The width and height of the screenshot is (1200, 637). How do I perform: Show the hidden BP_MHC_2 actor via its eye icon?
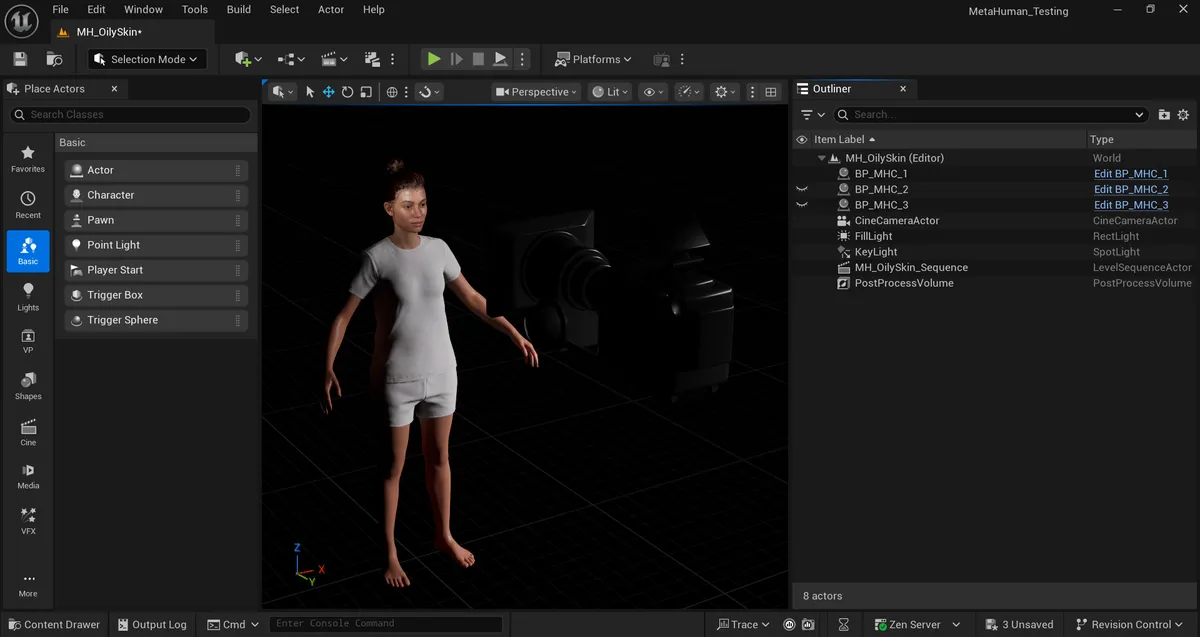801,189
